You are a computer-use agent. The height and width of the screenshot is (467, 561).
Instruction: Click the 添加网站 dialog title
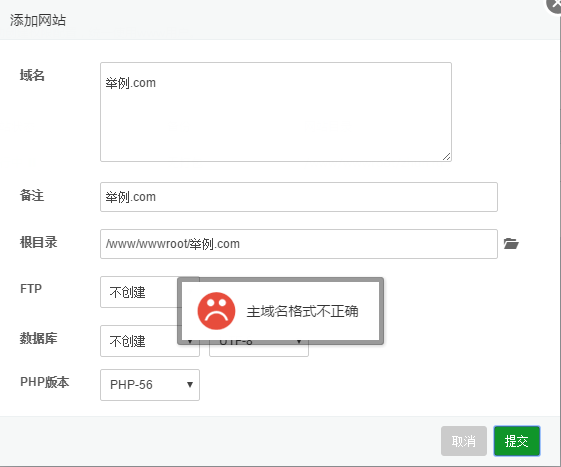(x=38, y=20)
